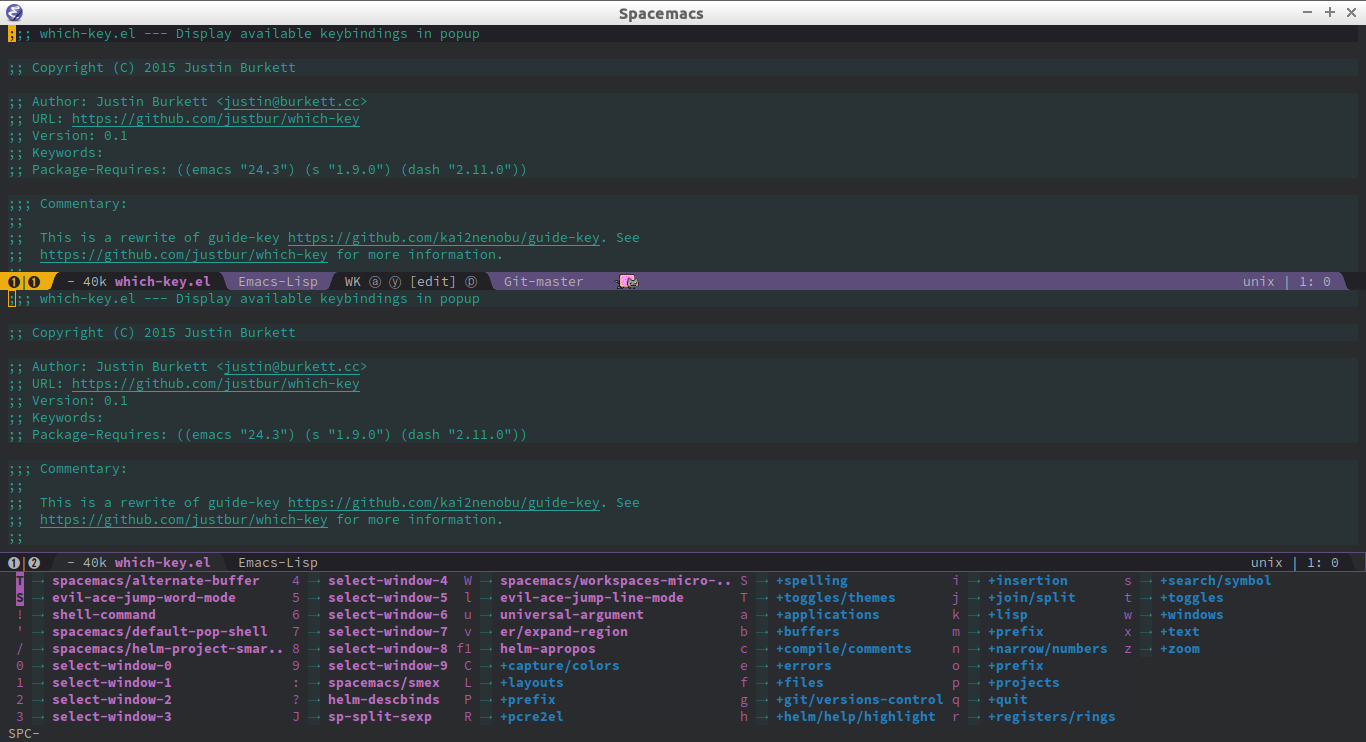
Task: Select the evil-ace-jump-line-mode entry
Action: tap(591, 598)
